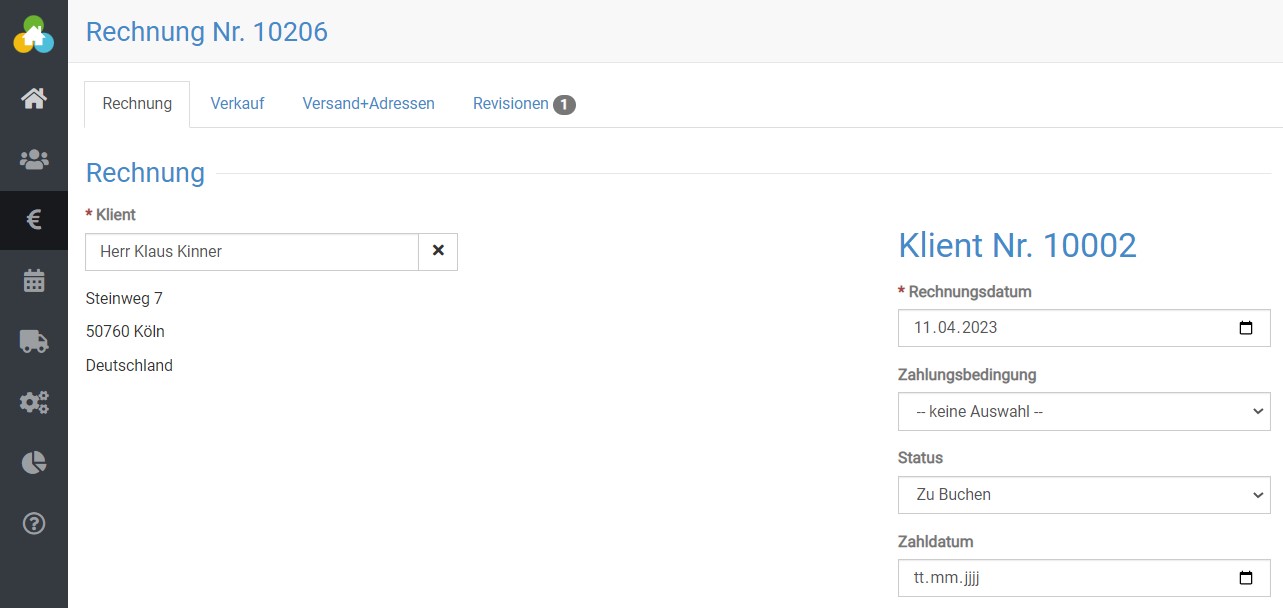Screen dimensions: 1283x608
Task: Click the Klient Nr. 10002 heading link
Action: (x=1017, y=245)
